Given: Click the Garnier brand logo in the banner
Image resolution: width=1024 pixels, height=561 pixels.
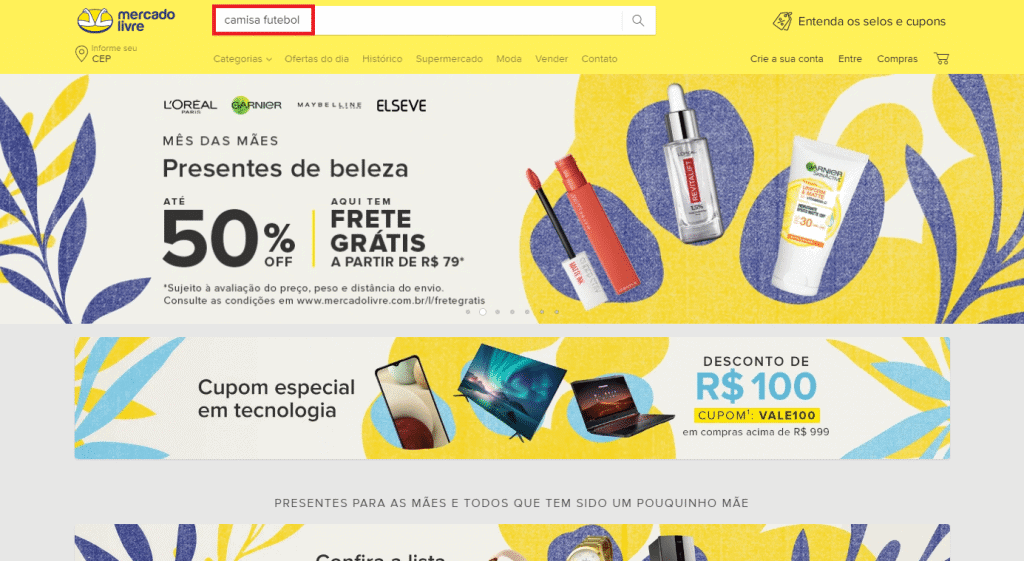Looking at the screenshot, I should (x=256, y=105).
